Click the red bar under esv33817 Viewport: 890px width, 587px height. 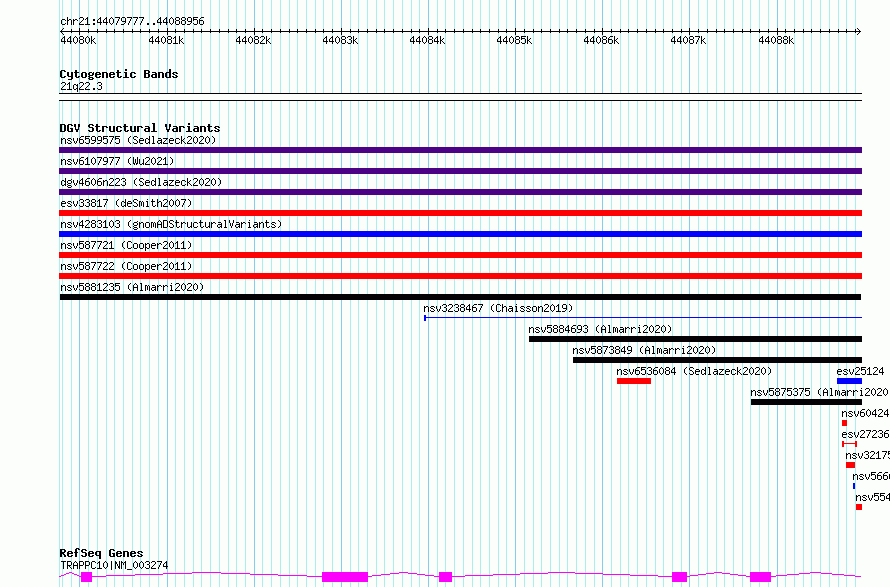[460, 213]
